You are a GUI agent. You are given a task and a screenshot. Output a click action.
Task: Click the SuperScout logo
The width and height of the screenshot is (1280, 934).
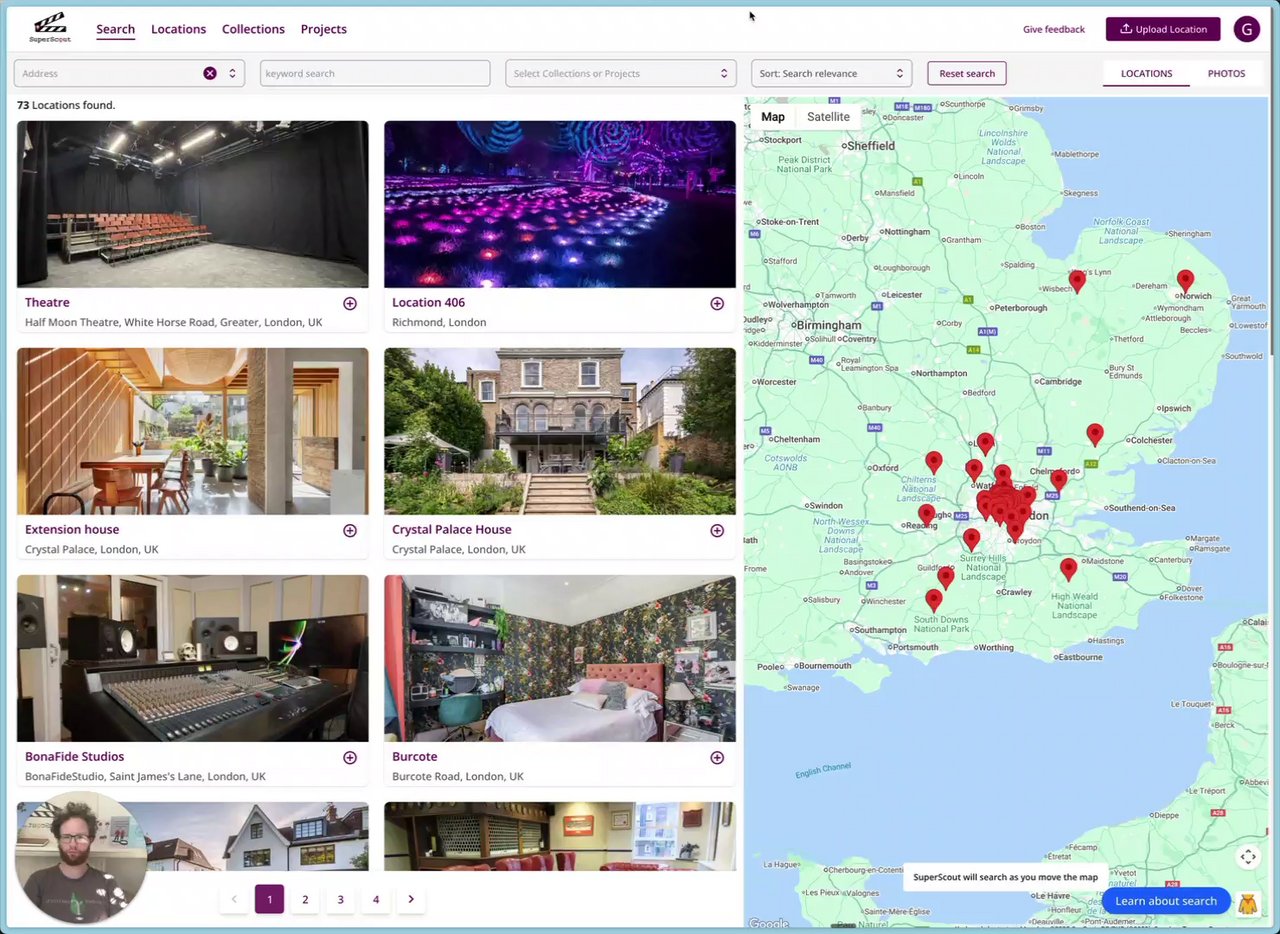pos(50,28)
